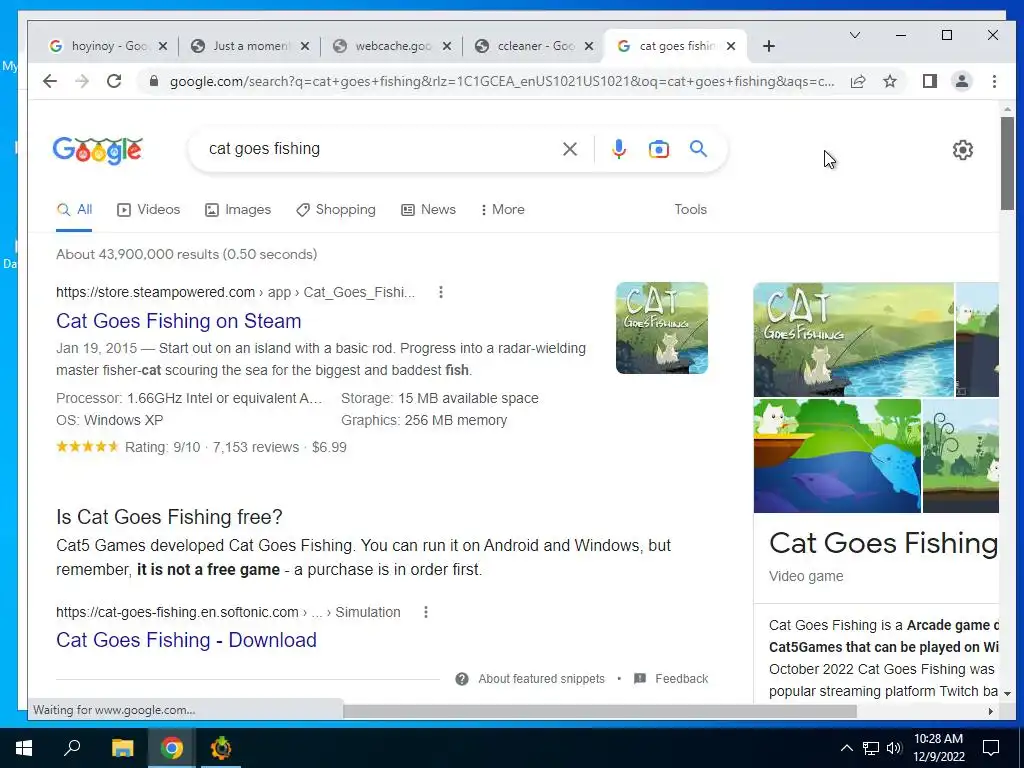
Task: Send Feedback on the featured snippet
Action: (x=681, y=679)
